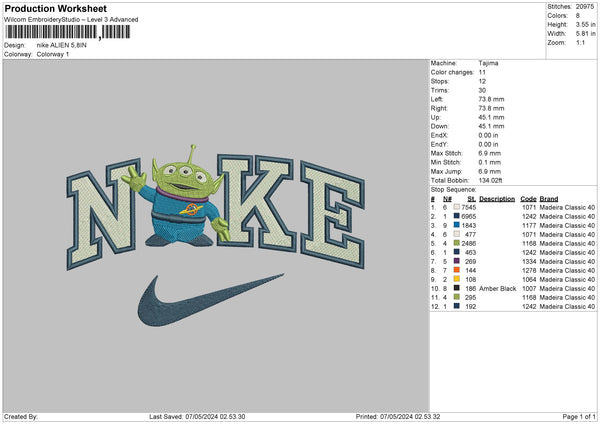Select the Left label in machine info
600x424 pixels.
click(x=435, y=99)
